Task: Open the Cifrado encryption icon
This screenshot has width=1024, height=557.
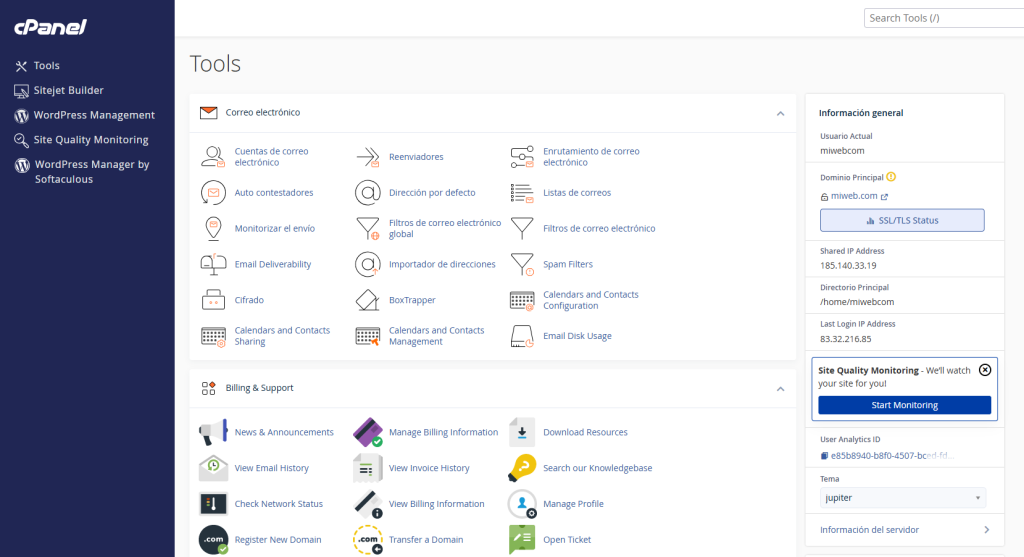Action: 213,300
